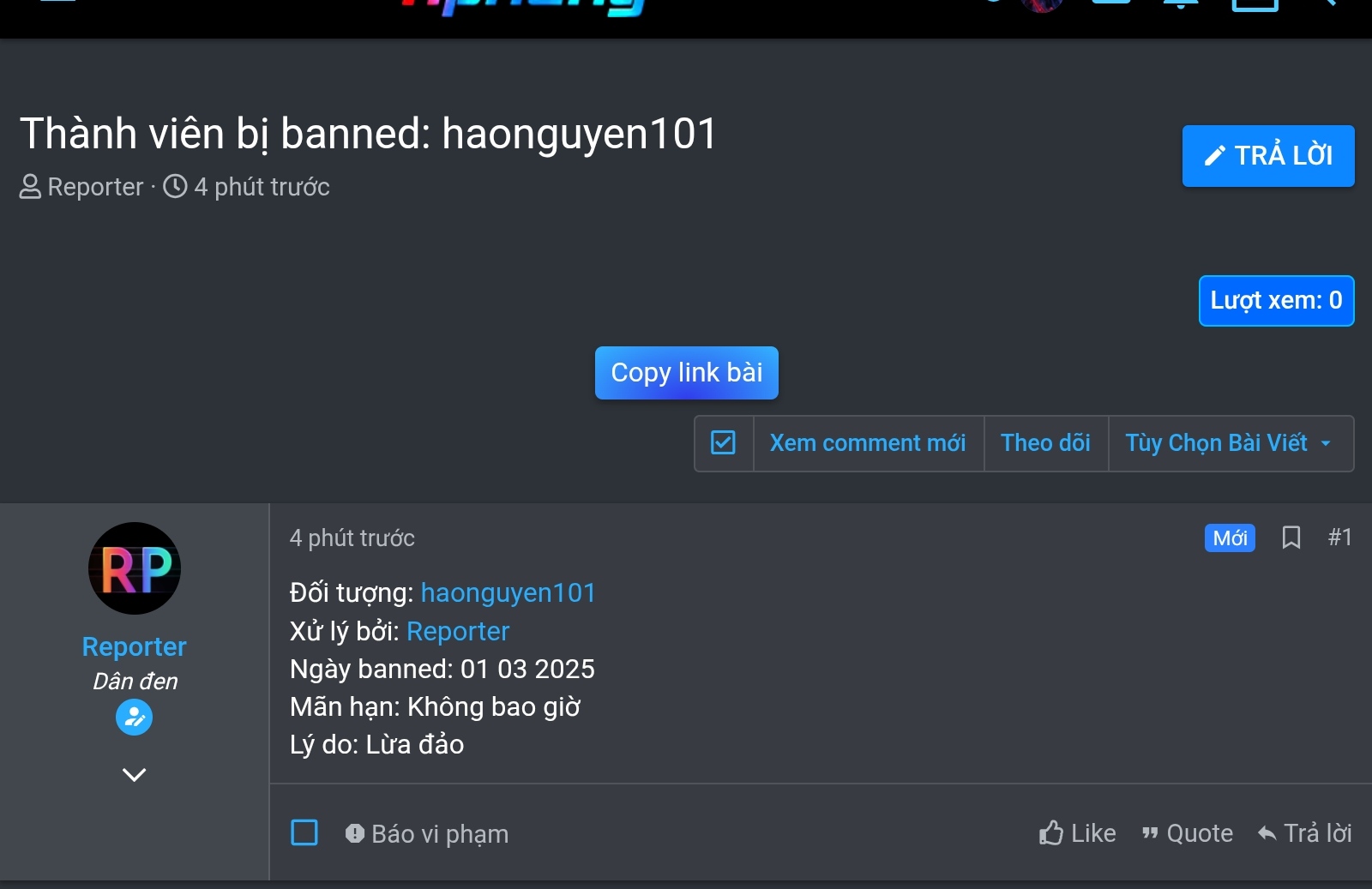The image size is (1372, 889).
Task: Expand the Tùy Chọn Bài Viết dropdown
Action: [1231, 443]
